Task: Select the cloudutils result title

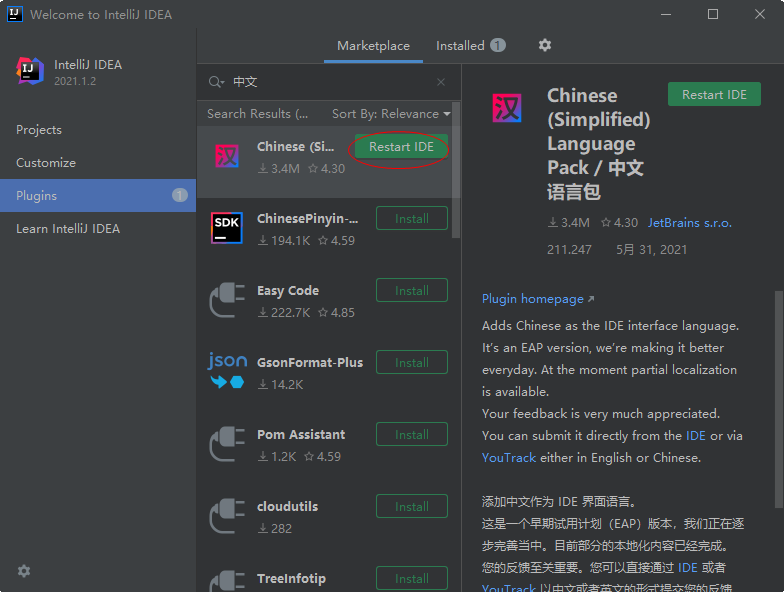Action: point(288,506)
